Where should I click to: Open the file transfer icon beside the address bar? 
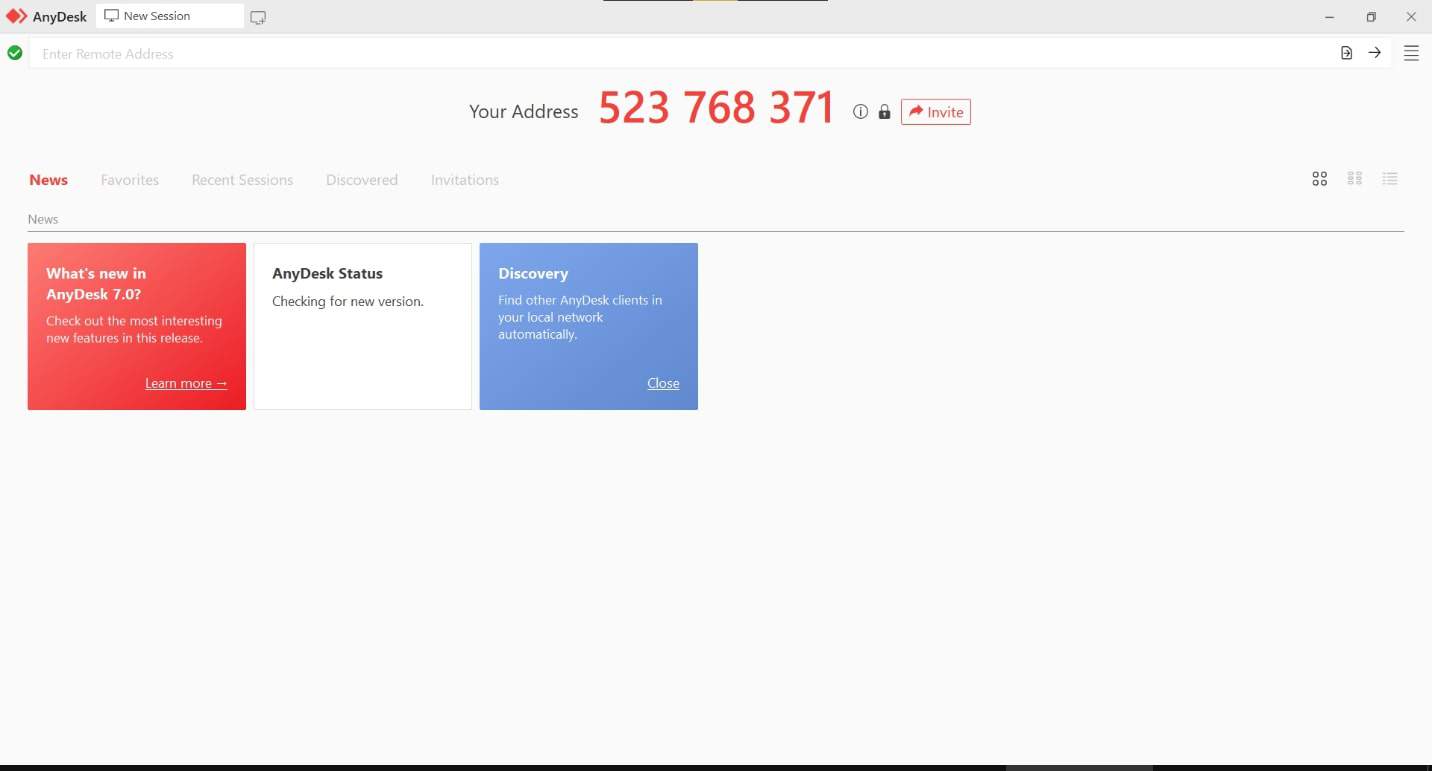tap(1347, 53)
